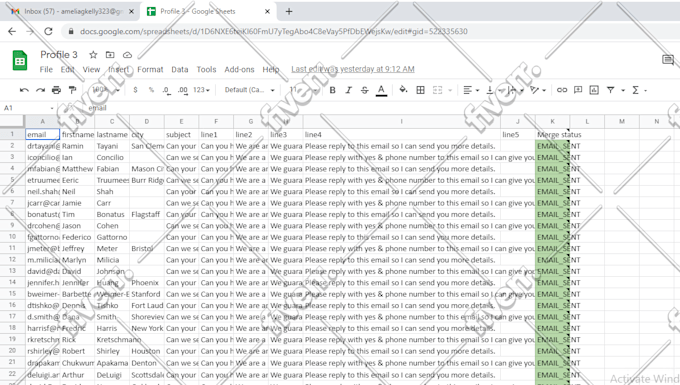Viewport: 680px width, 385px height.
Task: Open the View menu
Action: click(92, 69)
